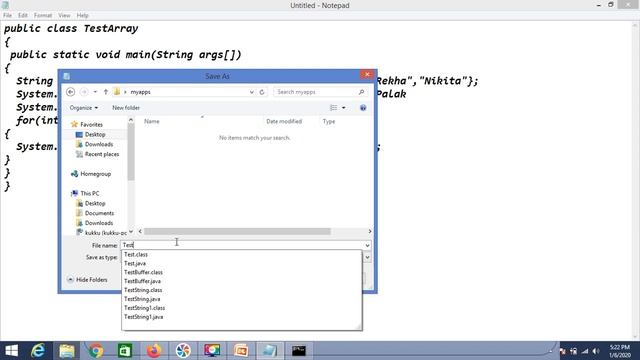The image size is (640, 360).
Task: Click the volume icon in system tray
Action: coord(596,351)
